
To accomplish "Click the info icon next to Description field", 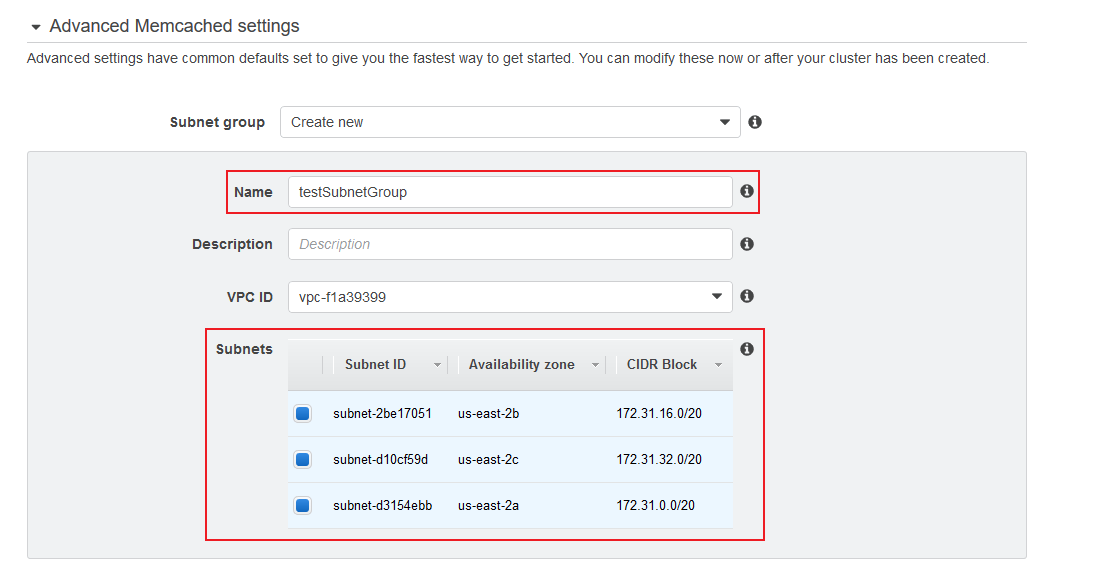I will coord(747,244).
